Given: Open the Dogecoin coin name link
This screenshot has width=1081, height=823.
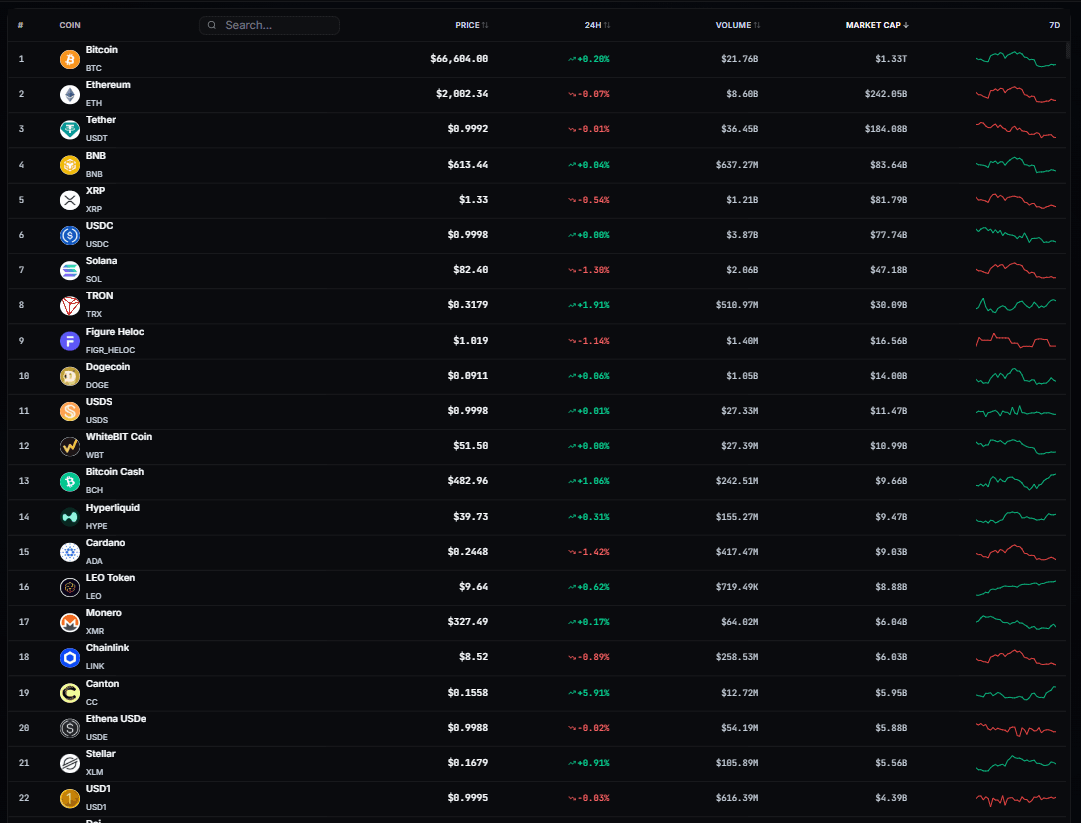Looking at the screenshot, I should pos(108,367).
